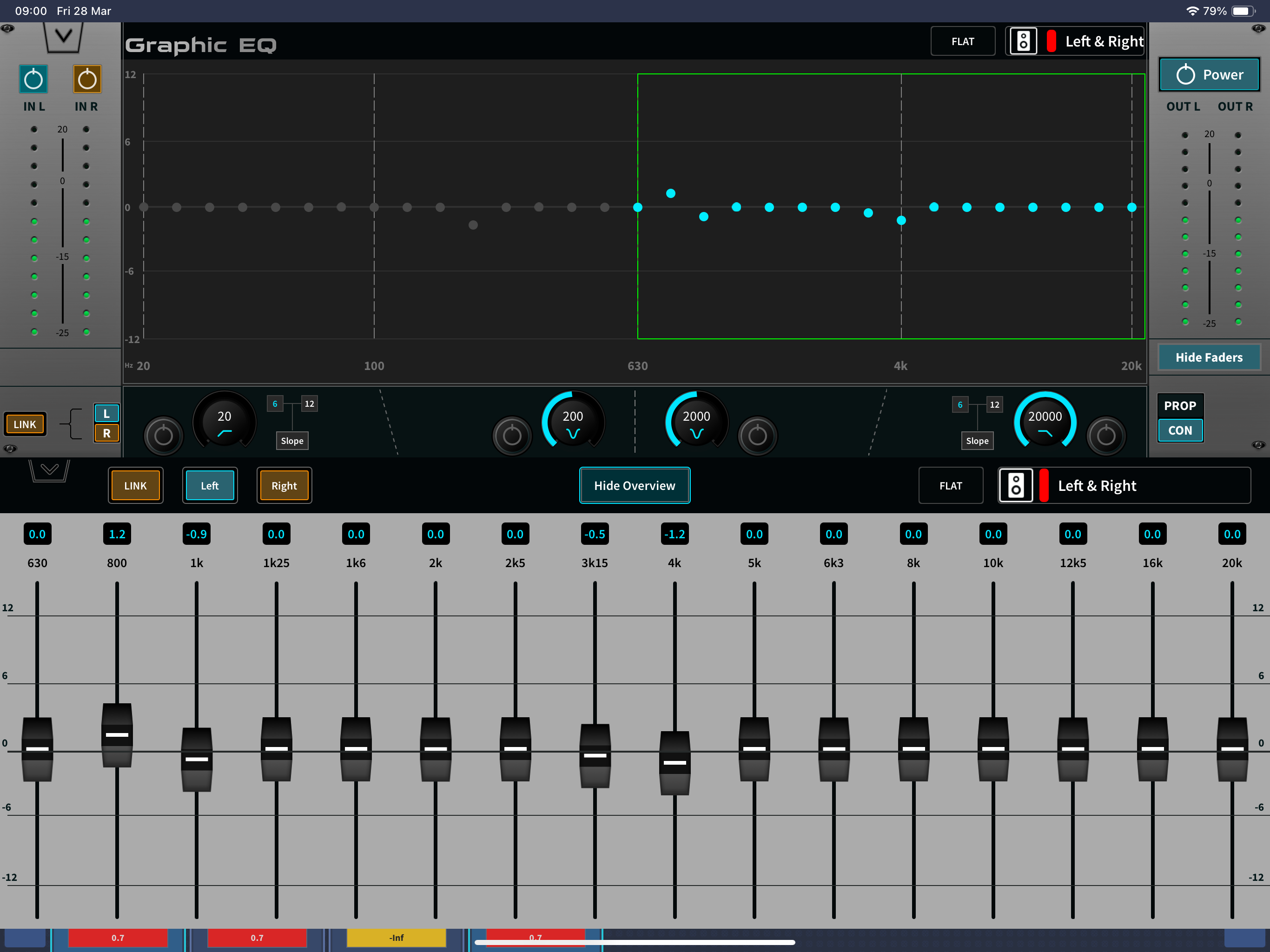Click the power knob left of the 200 filter

pyautogui.click(x=512, y=436)
